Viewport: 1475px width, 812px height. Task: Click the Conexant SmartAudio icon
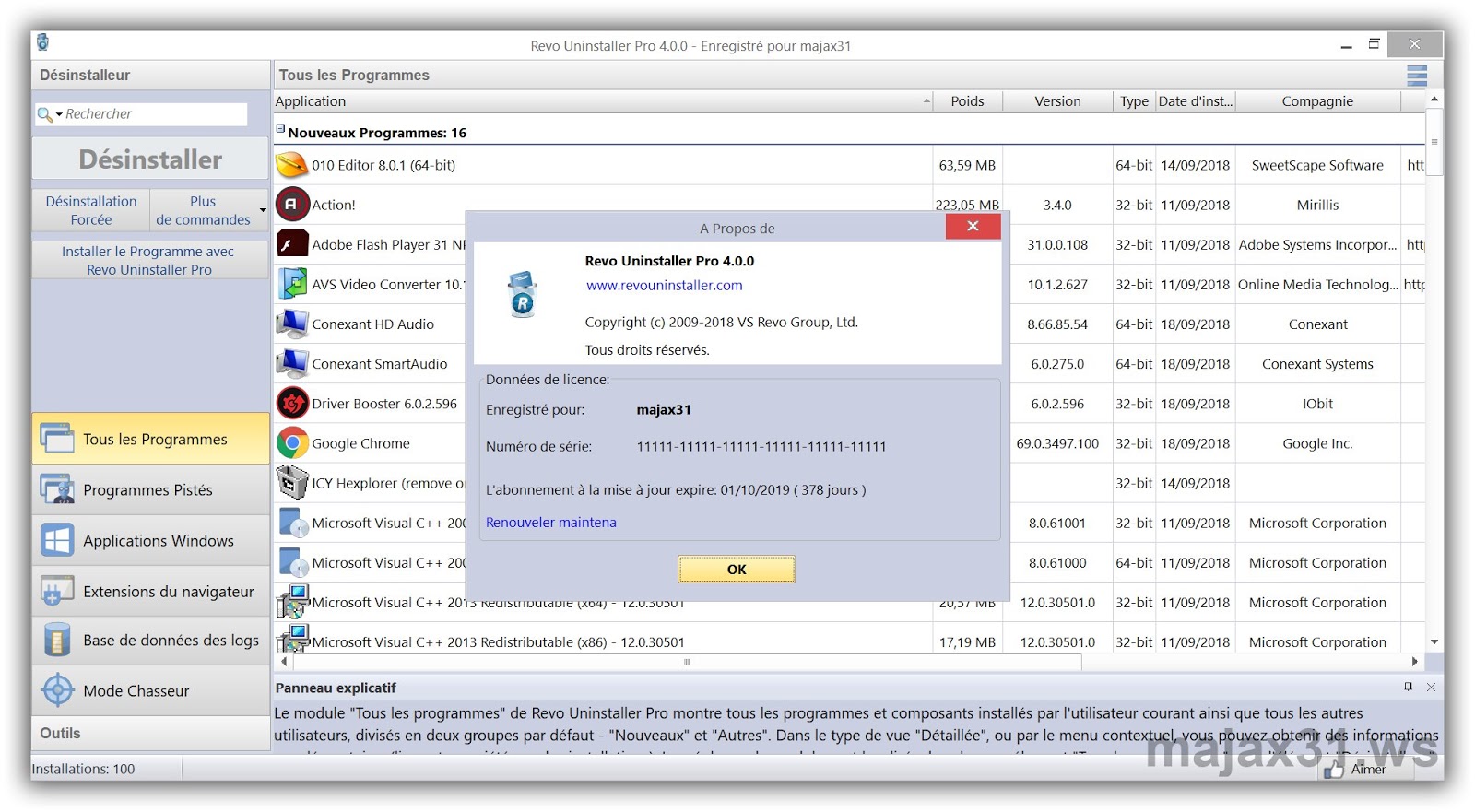click(292, 363)
